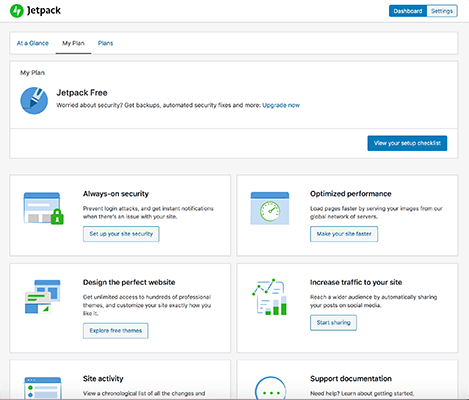The height and width of the screenshot is (400, 469).
Task: Click the Site activity illustration
Action: click(x=42, y=388)
